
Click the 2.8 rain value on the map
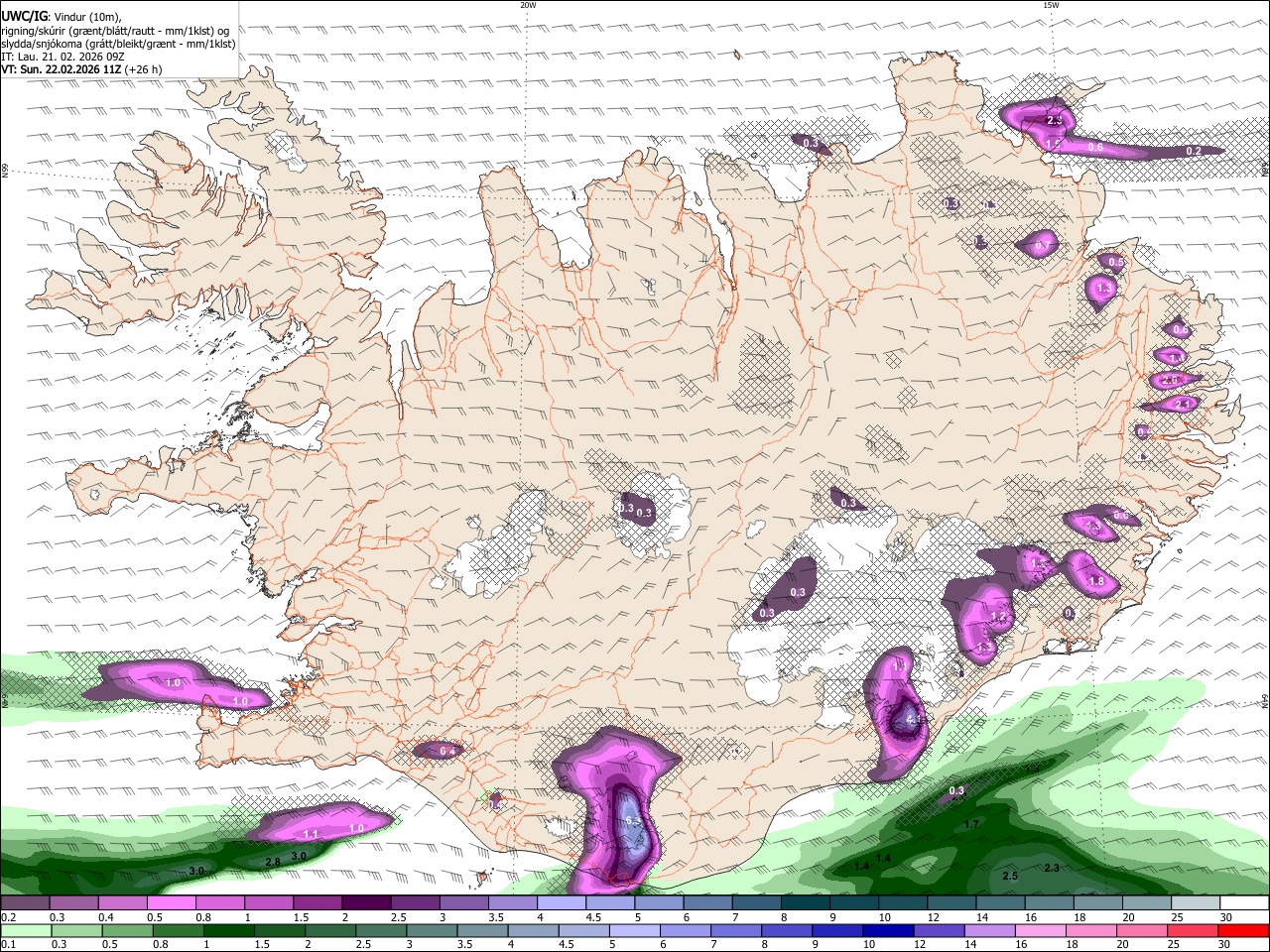(273, 863)
